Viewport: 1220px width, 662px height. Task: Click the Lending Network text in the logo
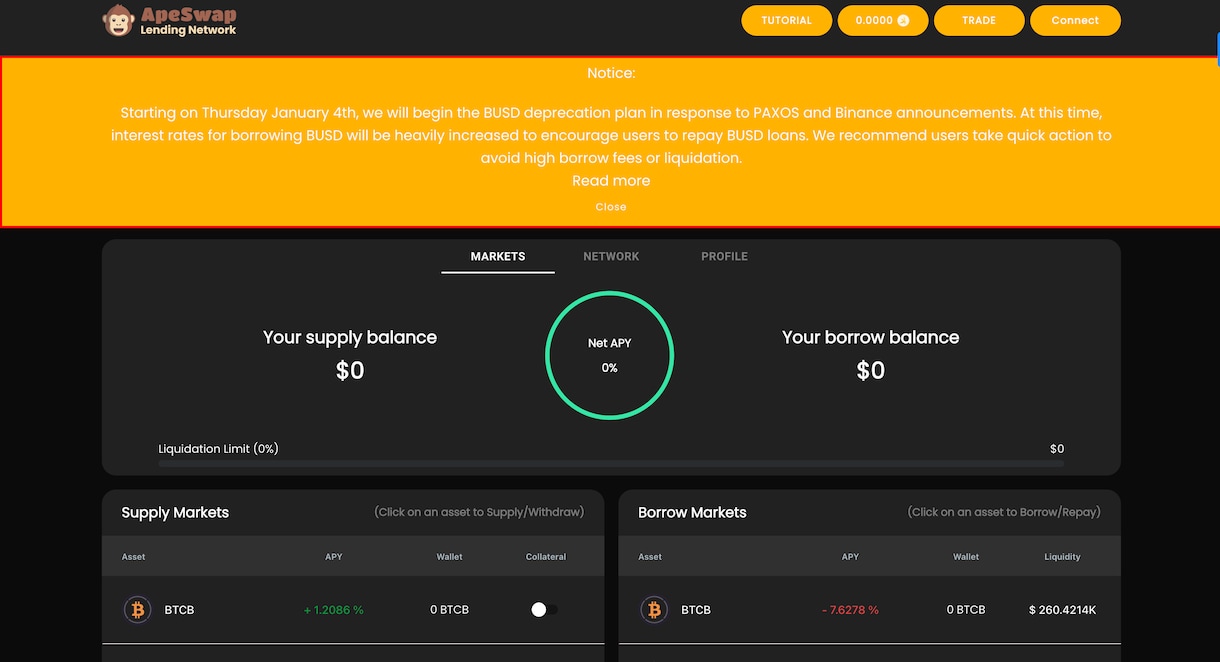(x=189, y=30)
